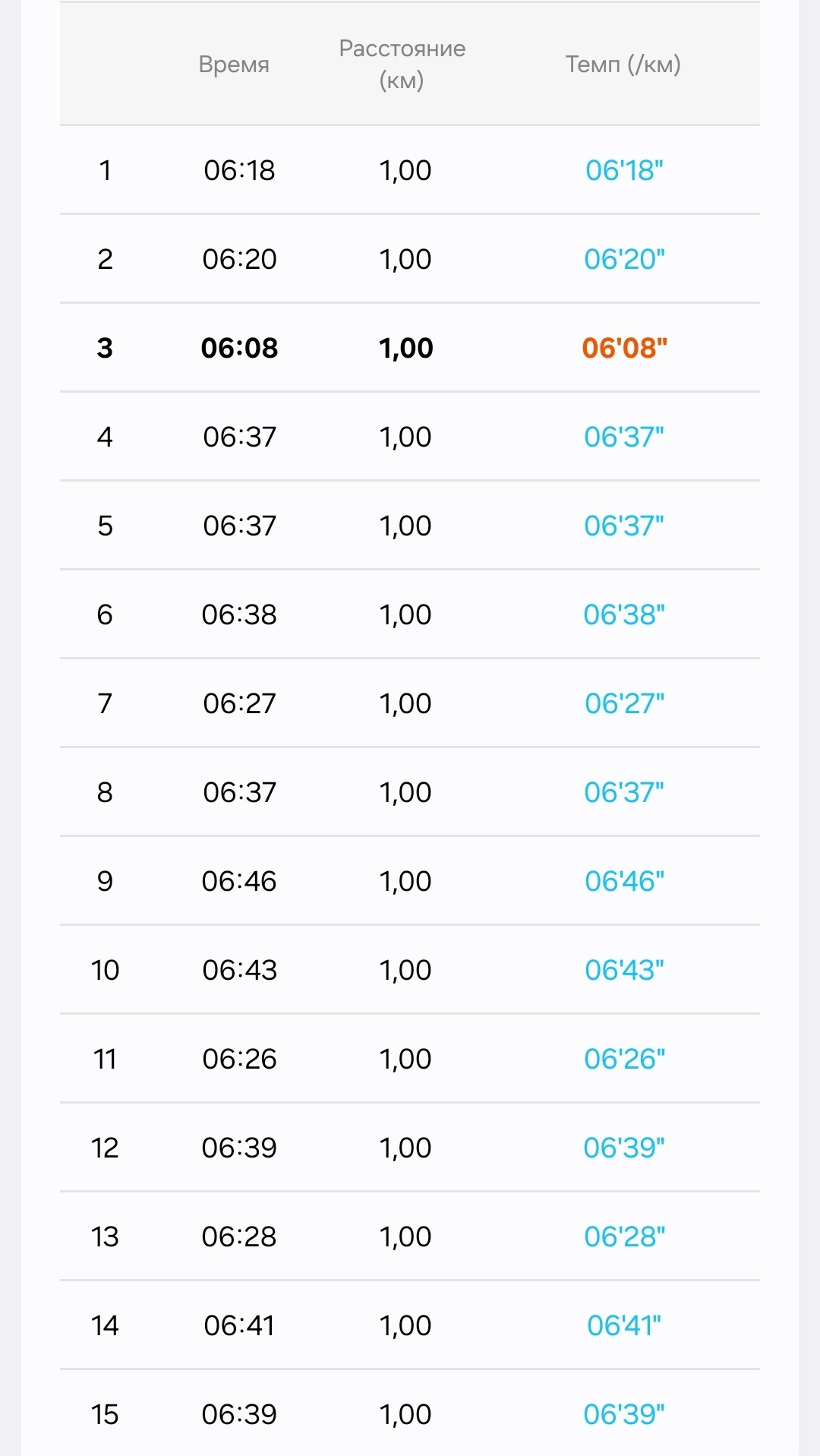Viewport: 820px width, 1456px height.
Task: Open the 06'43" pace on lap 10
Action: [x=624, y=970]
